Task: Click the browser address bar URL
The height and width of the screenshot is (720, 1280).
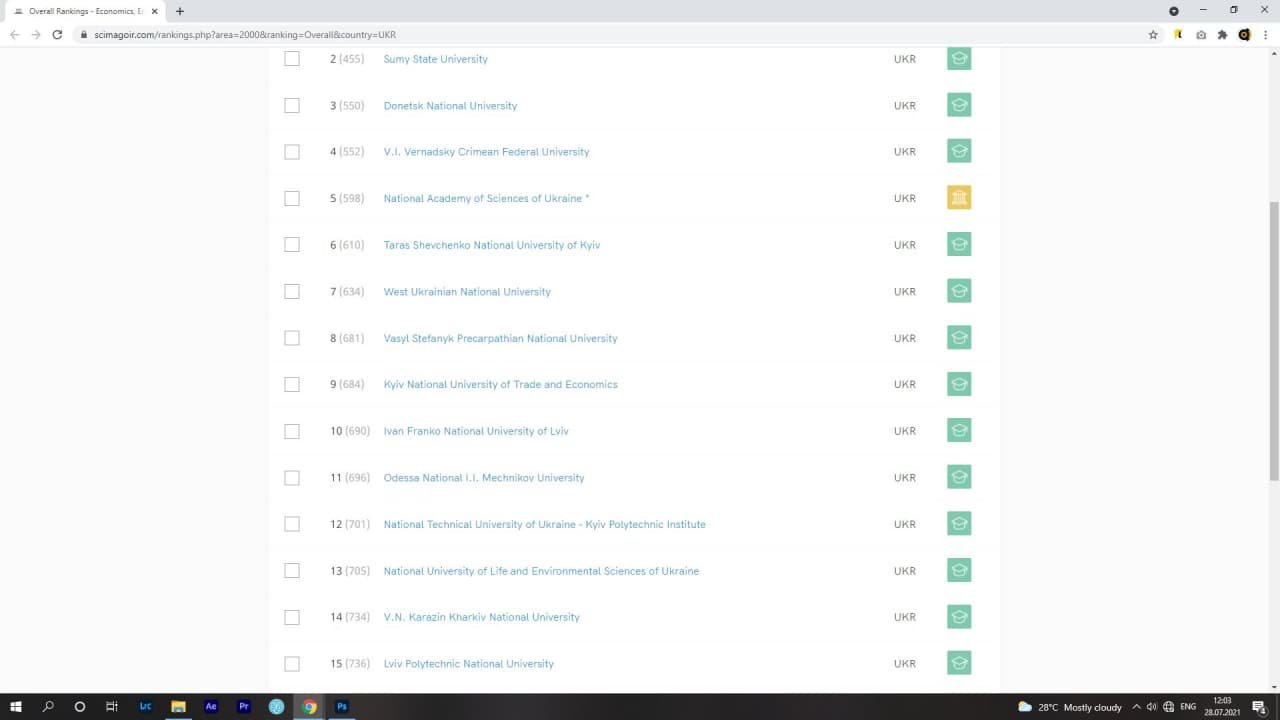Action: click(245, 34)
